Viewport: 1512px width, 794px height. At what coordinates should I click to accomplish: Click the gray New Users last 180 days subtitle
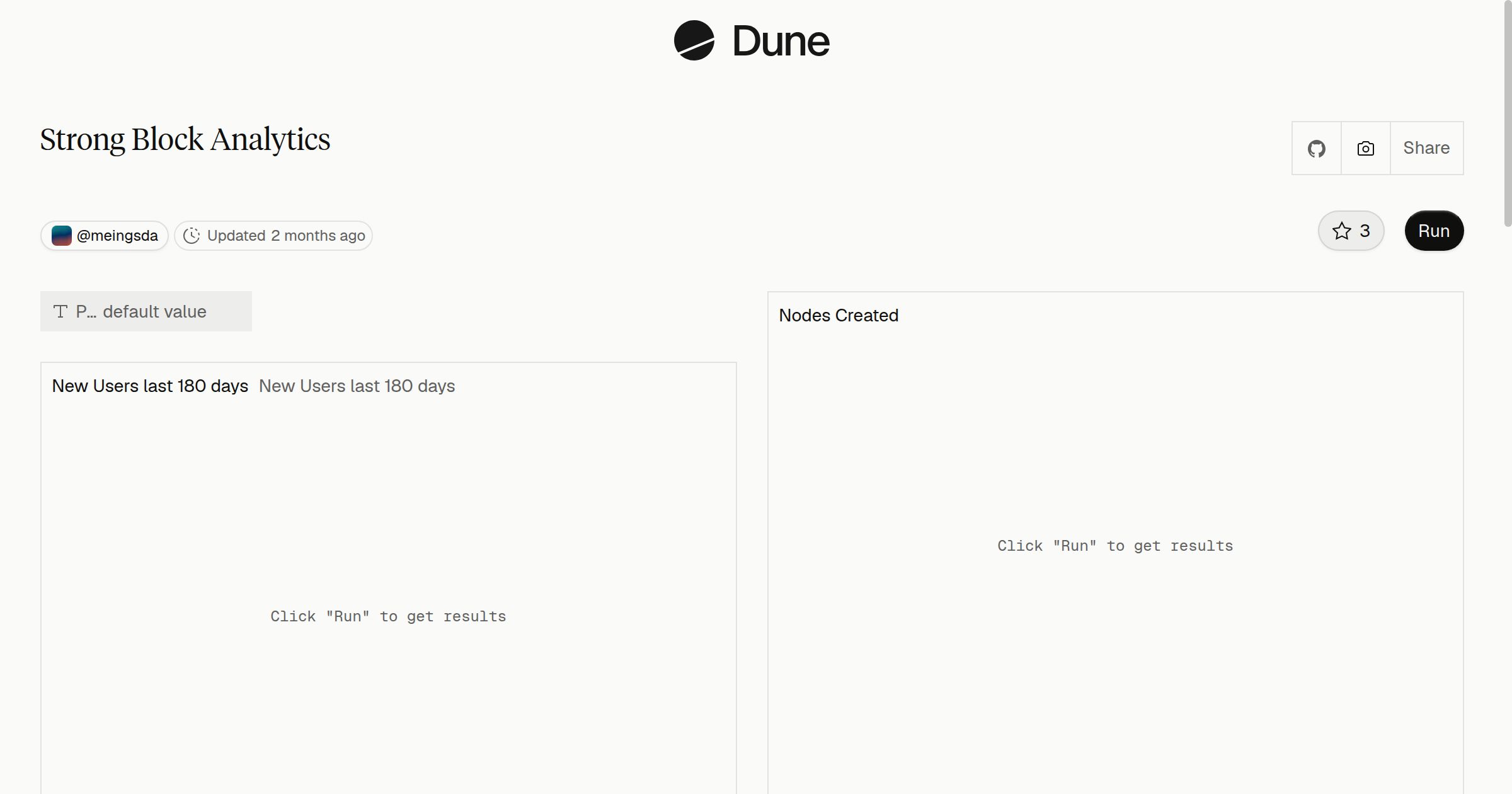[x=357, y=386]
